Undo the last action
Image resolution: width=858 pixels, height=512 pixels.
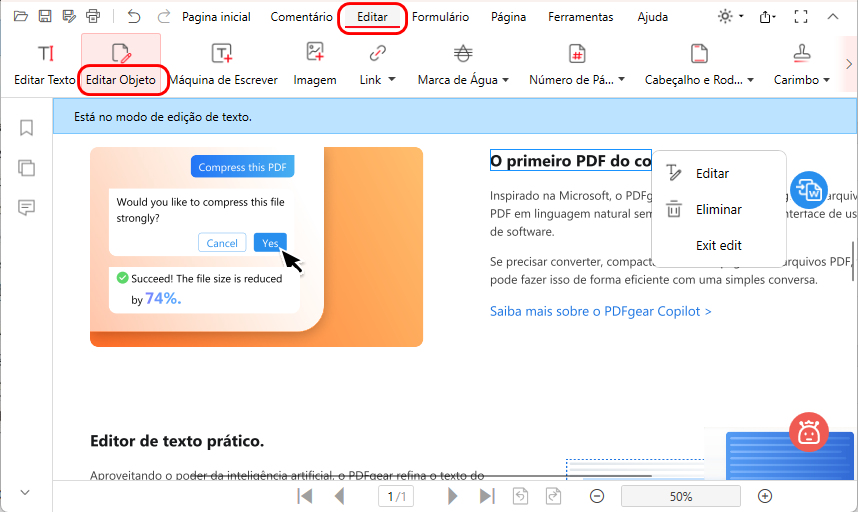(x=134, y=16)
